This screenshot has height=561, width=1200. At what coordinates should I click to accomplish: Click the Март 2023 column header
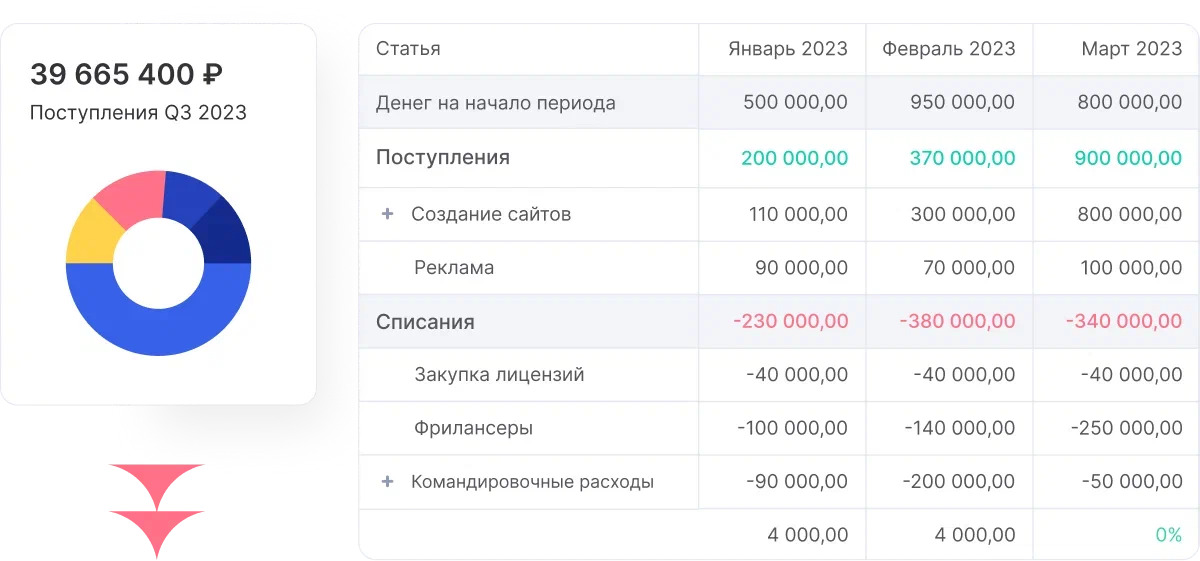(x=1131, y=49)
